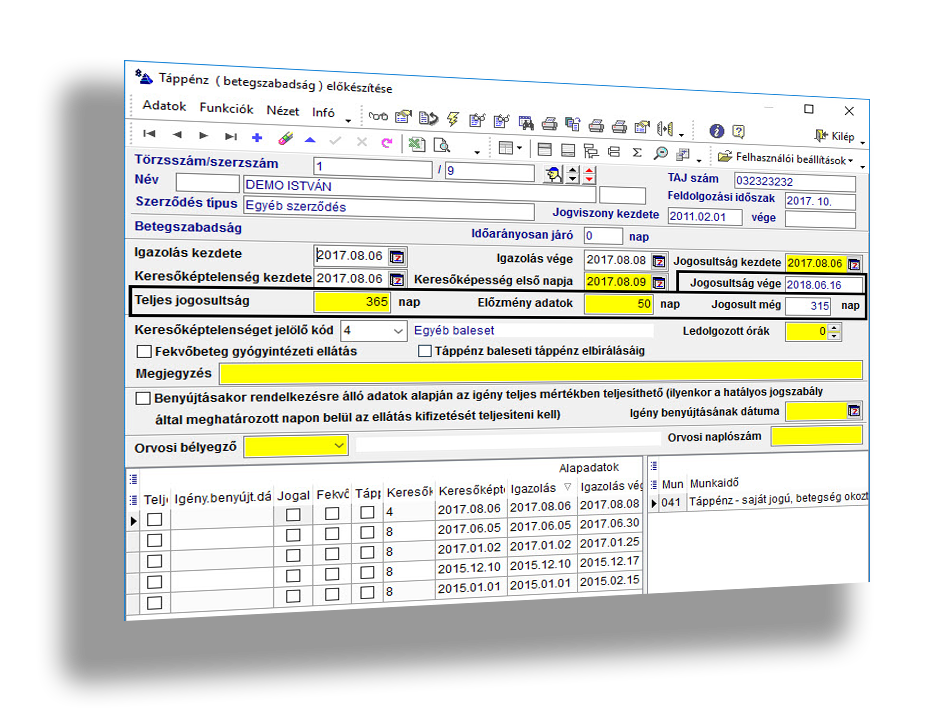Open Felhasználói beállítások dropdown
This screenshot has width=952, height=726.
click(786, 158)
